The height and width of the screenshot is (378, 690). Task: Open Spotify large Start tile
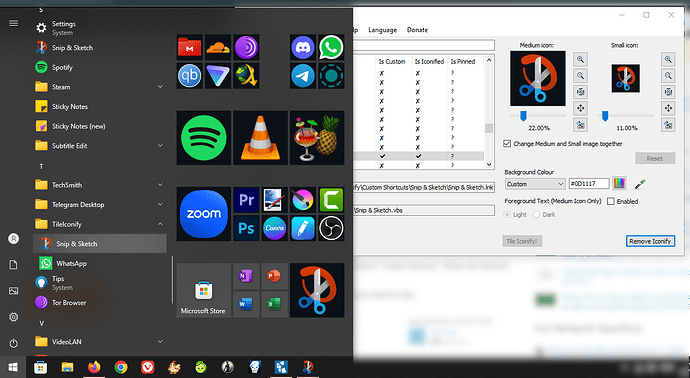[204, 138]
